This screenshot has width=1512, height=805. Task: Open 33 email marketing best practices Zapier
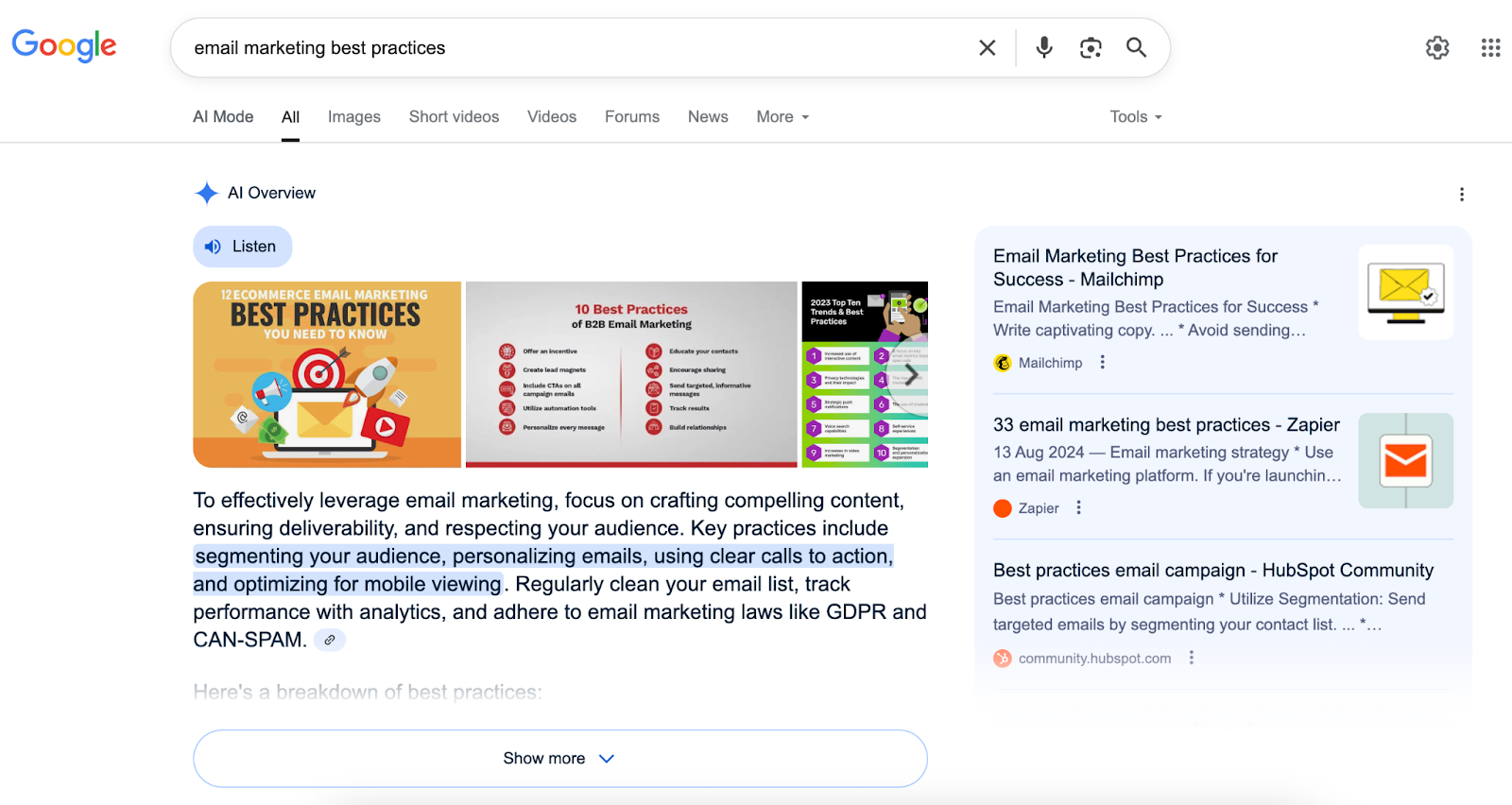click(x=1166, y=425)
